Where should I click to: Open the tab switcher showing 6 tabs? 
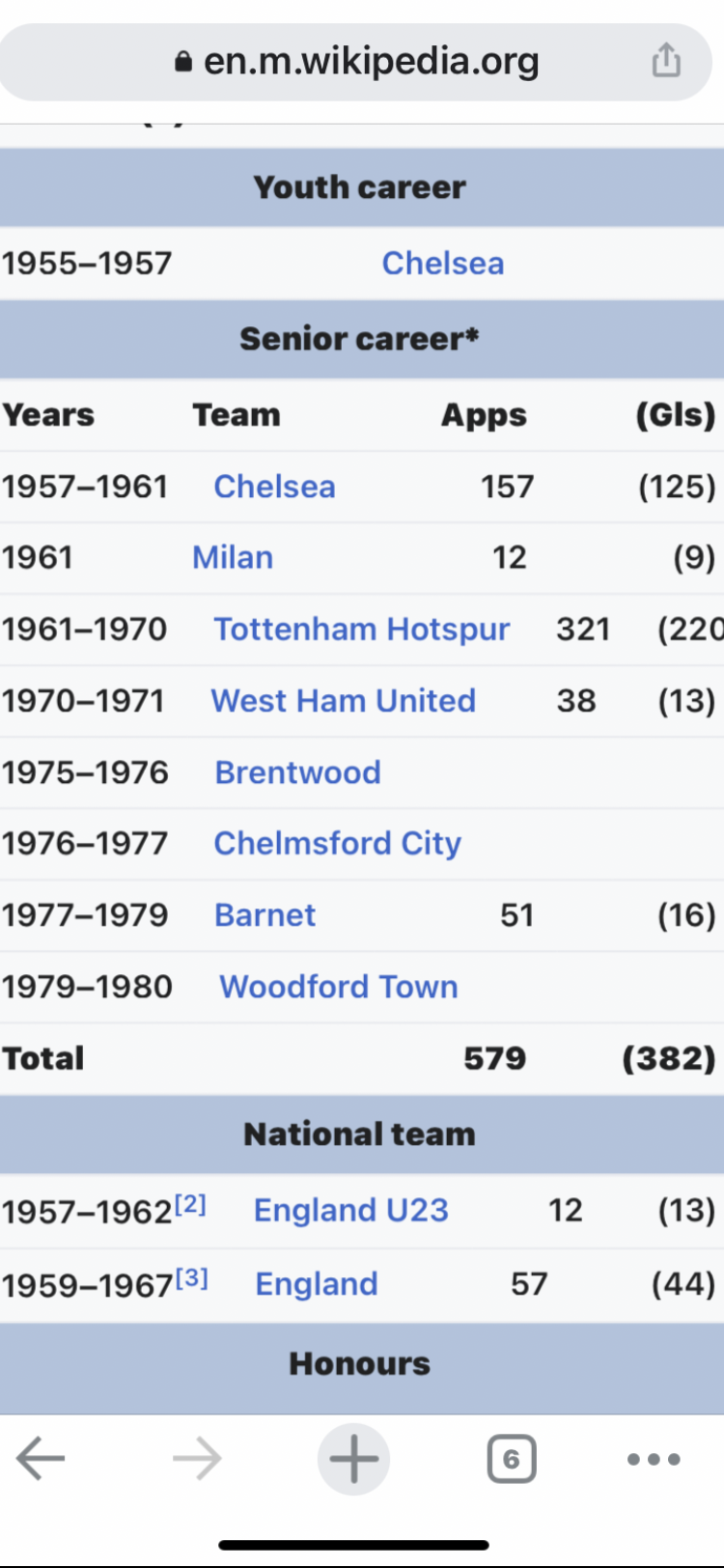(511, 1459)
